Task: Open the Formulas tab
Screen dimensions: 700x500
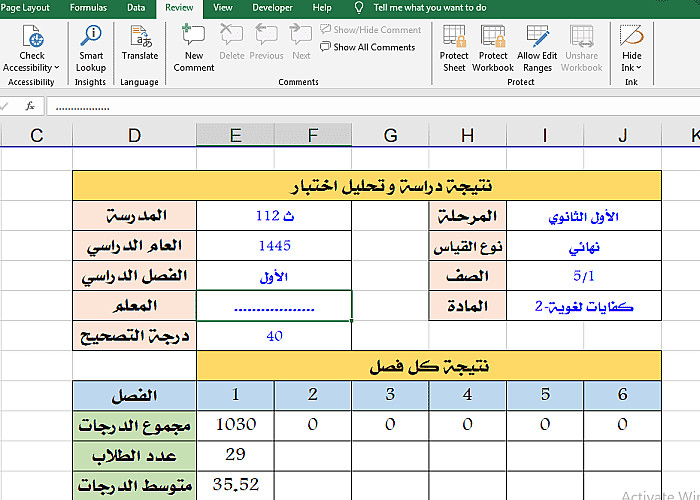Action: [88, 8]
